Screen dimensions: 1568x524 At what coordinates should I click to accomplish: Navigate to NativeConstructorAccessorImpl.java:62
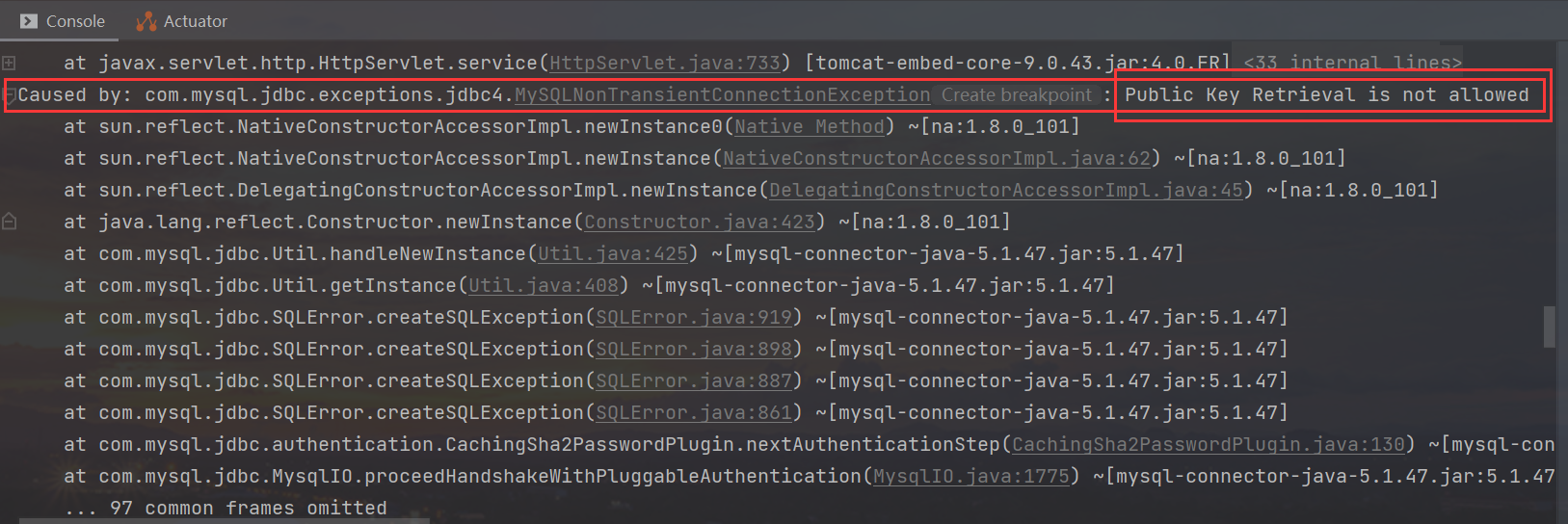tap(937, 159)
